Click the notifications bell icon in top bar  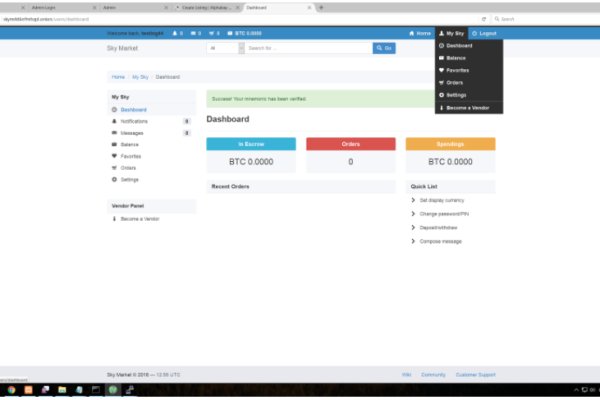pos(176,33)
